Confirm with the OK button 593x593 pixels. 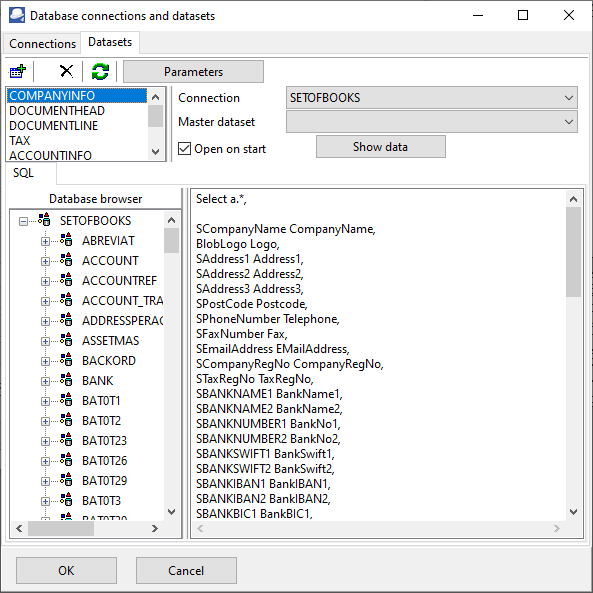coord(66,570)
